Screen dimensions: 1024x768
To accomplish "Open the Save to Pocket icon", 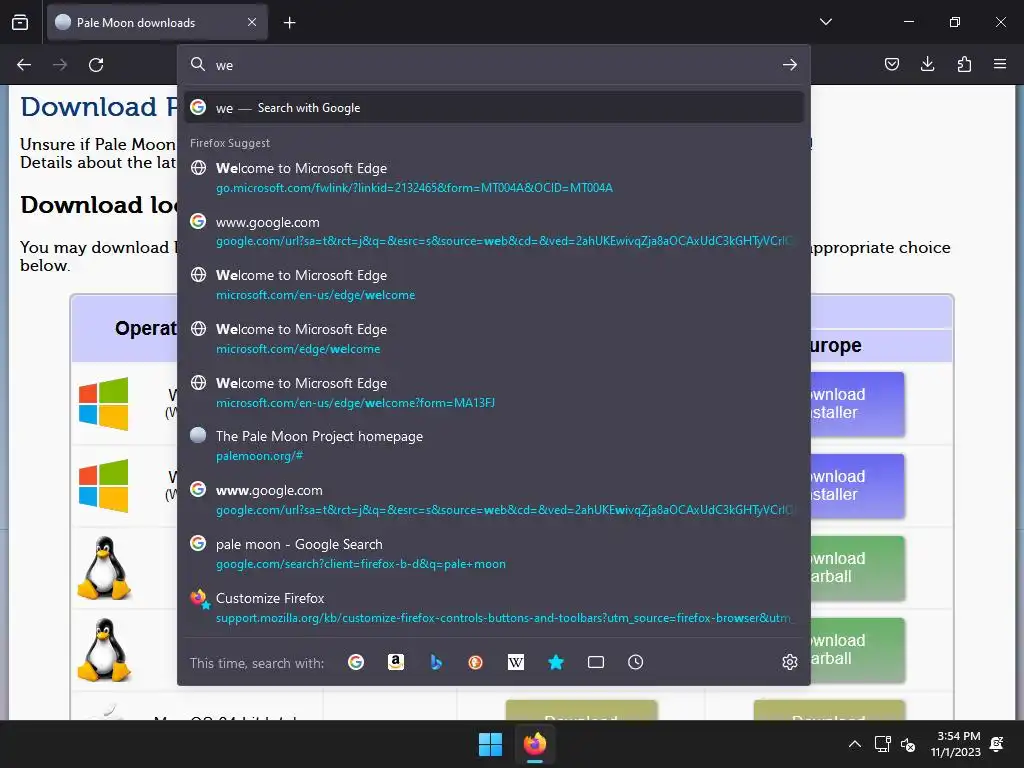I will point(891,64).
